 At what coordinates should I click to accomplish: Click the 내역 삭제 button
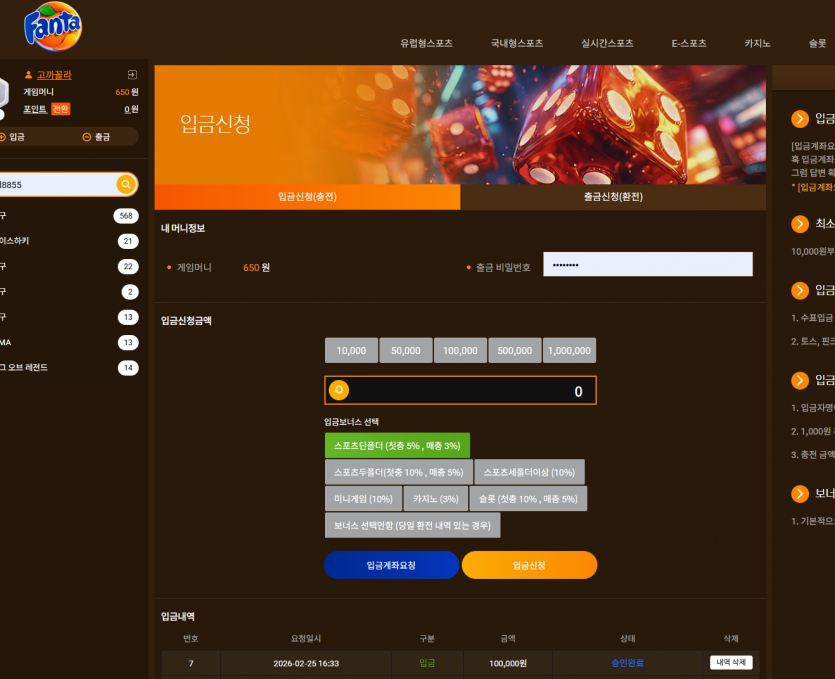(731, 662)
